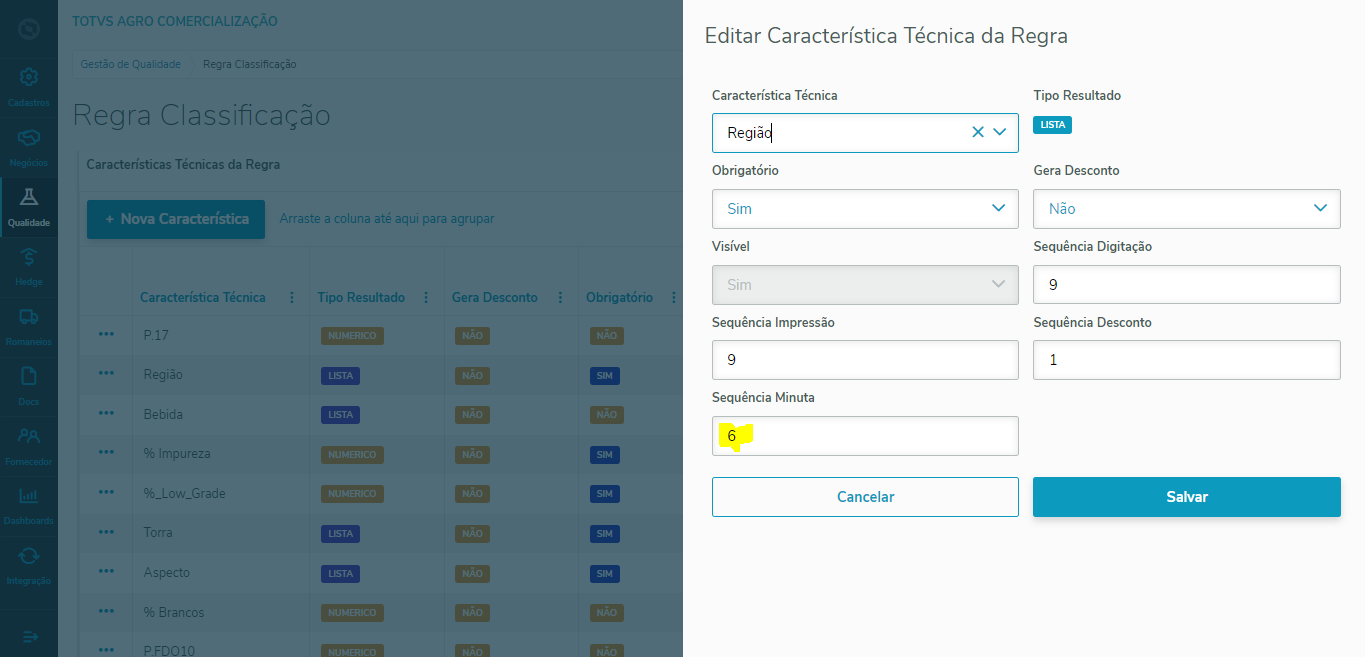This screenshot has height=657, width=1365.
Task: Open Tipo Resultado column menu dots
Action: [426, 297]
